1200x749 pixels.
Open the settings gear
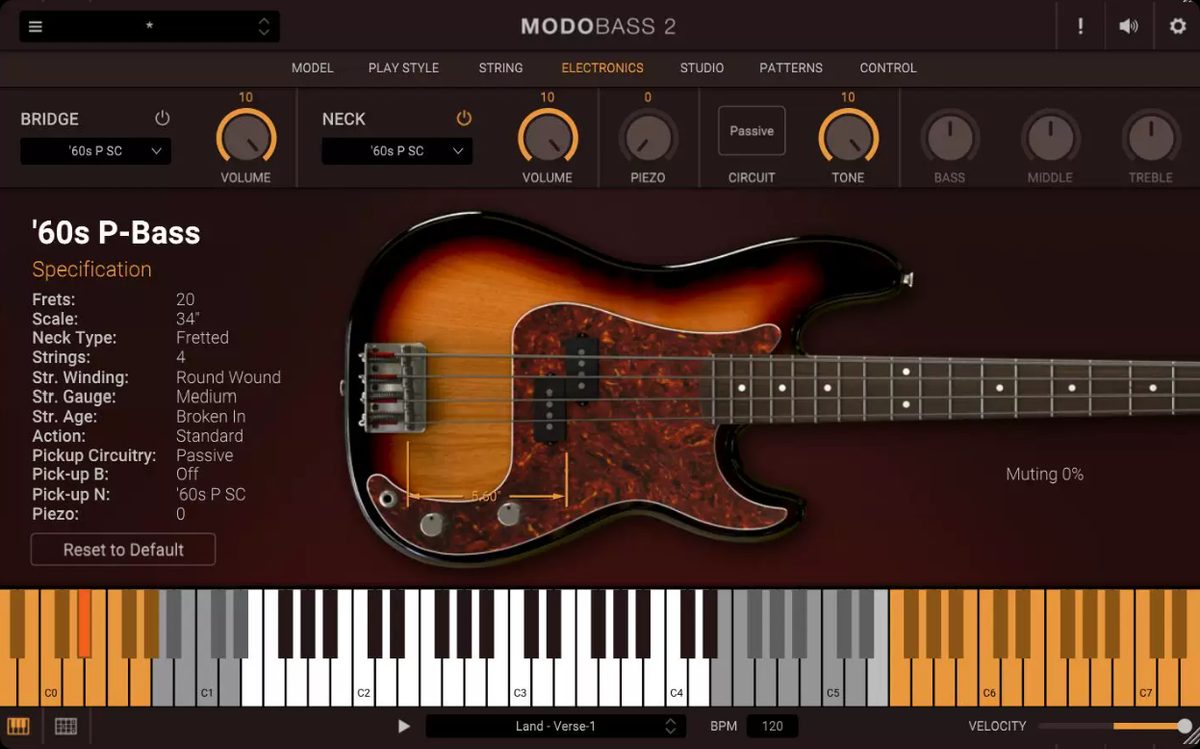click(x=1178, y=27)
